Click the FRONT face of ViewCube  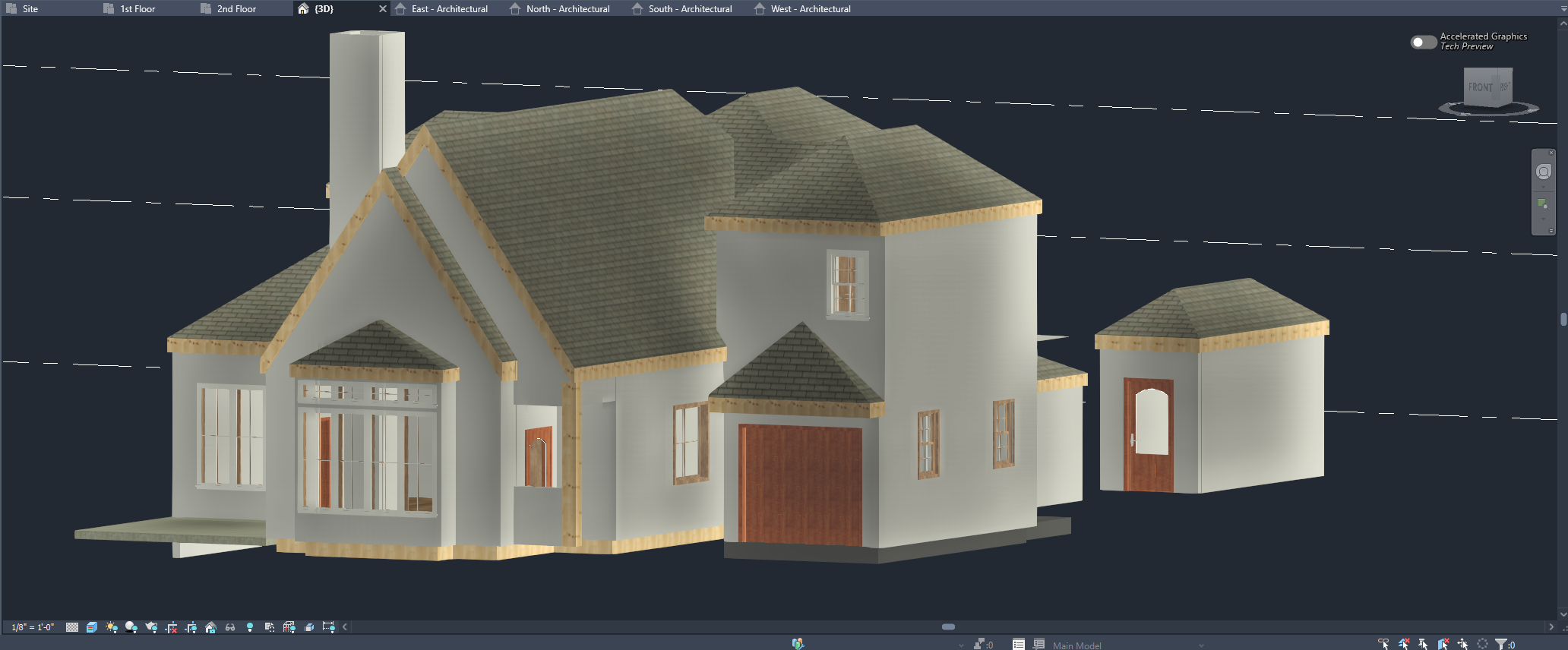[1481, 87]
